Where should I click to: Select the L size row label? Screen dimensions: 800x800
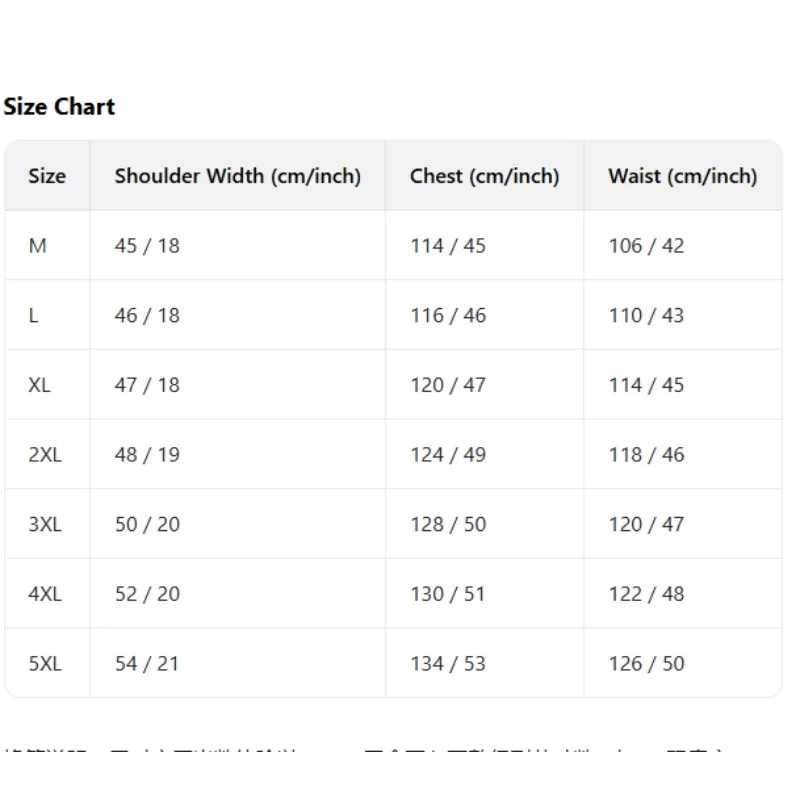point(34,315)
